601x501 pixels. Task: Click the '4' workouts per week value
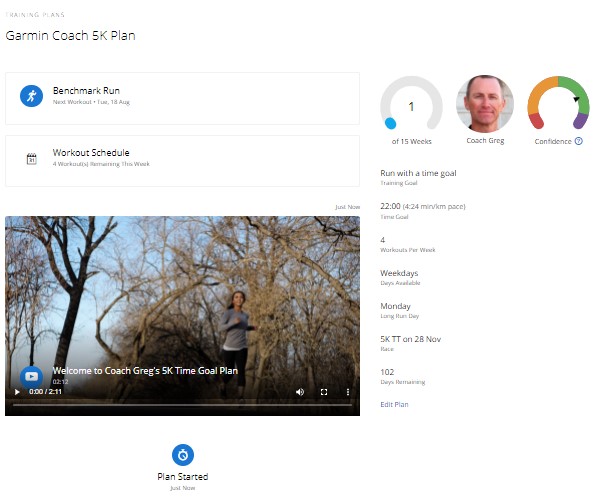pyautogui.click(x=383, y=240)
